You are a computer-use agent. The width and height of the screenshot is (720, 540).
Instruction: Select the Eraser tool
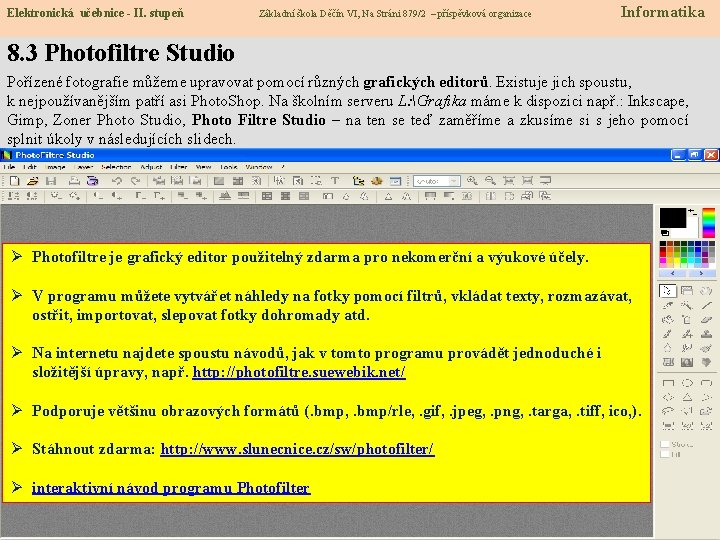[x=706, y=320]
